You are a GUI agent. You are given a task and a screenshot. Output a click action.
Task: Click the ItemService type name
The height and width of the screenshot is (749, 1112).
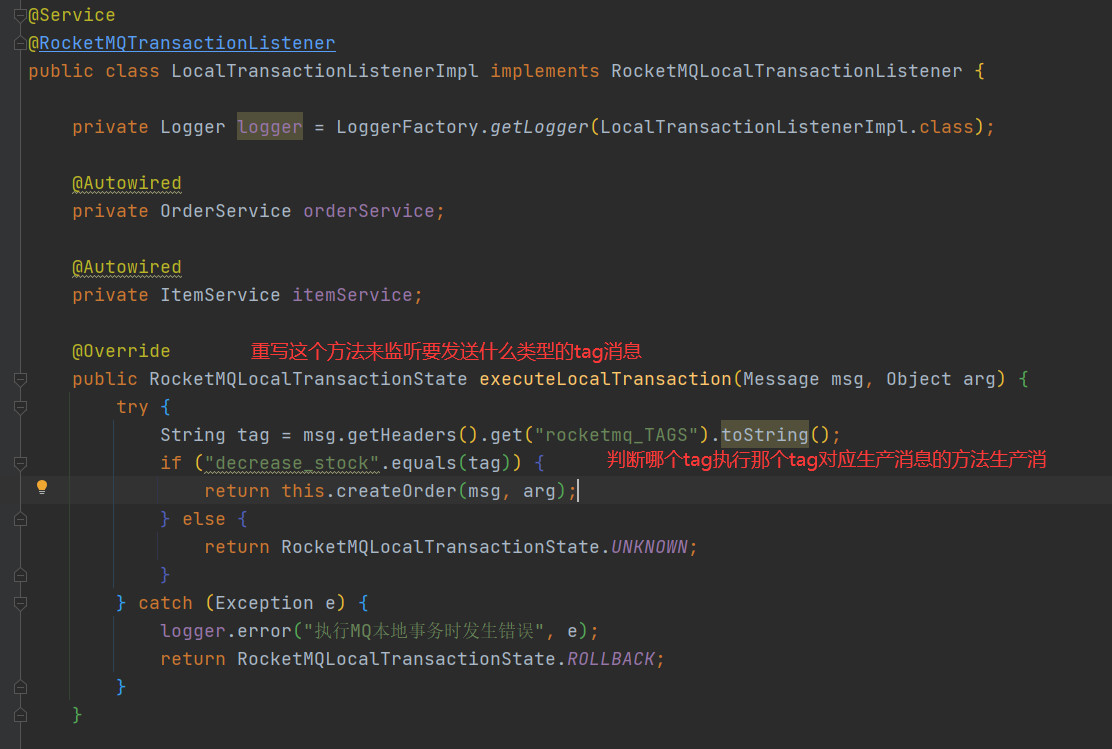220,295
